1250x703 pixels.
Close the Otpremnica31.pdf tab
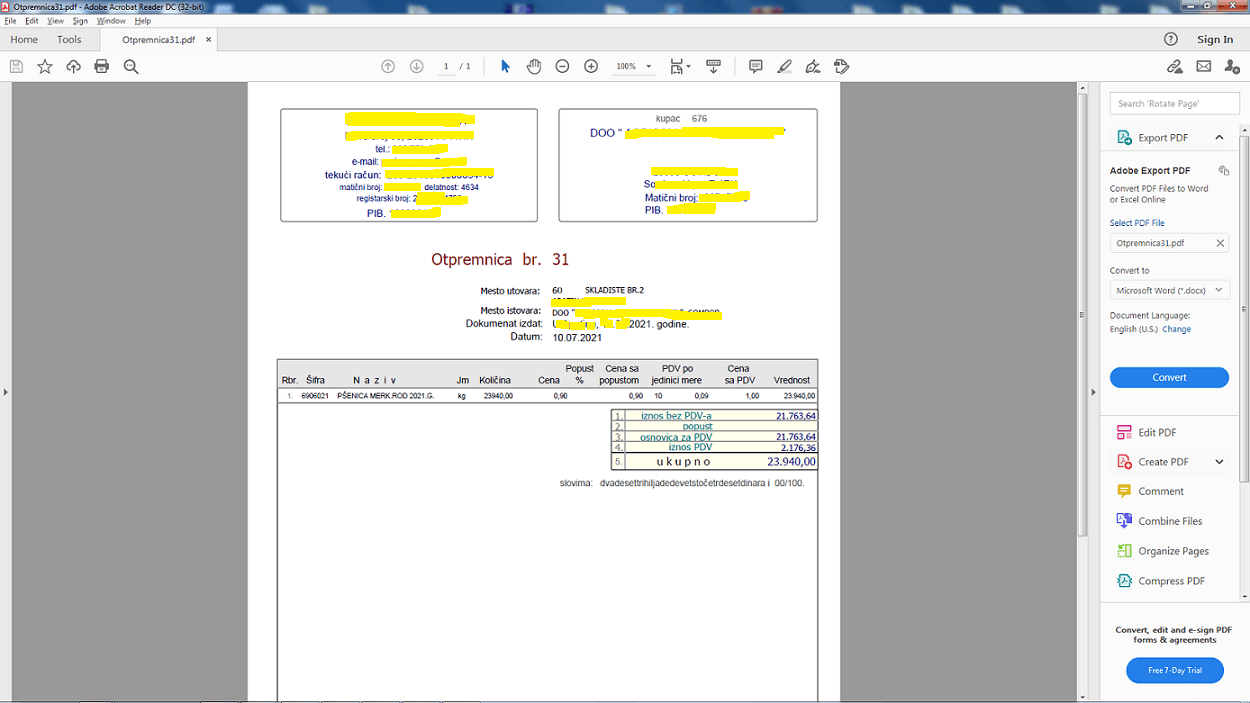click(209, 40)
